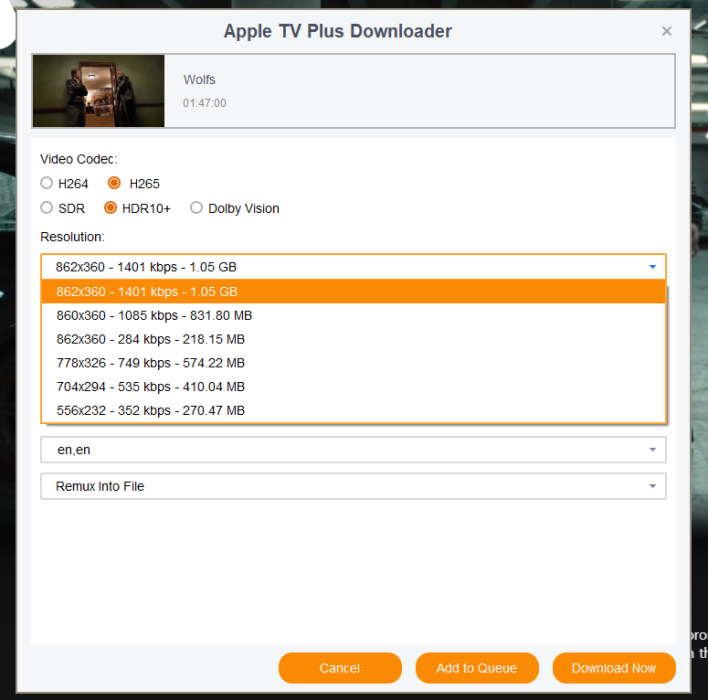The height and width of the screenshot is (700, 708).
Task: Close the Apple TV Plus Downloader dialog
Action: pos(667,31)
